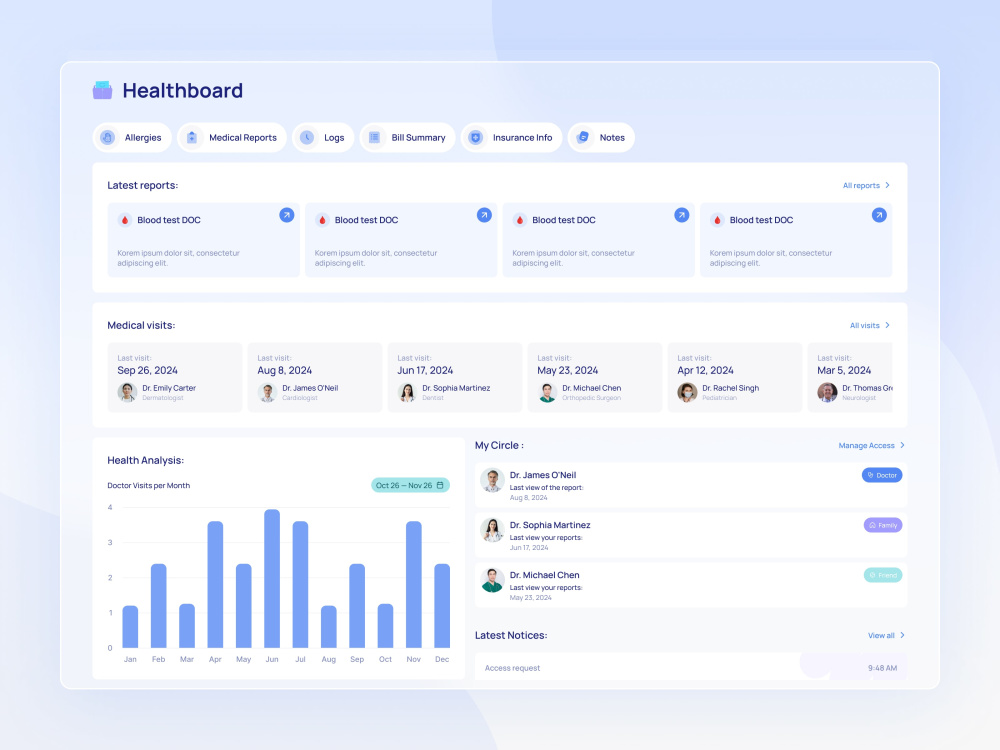The width and height of the screenshot is (1000, 750).
Task: Click Dr. James O'Neil's avatar in Medical visits
Action: [x=267, y=392]
